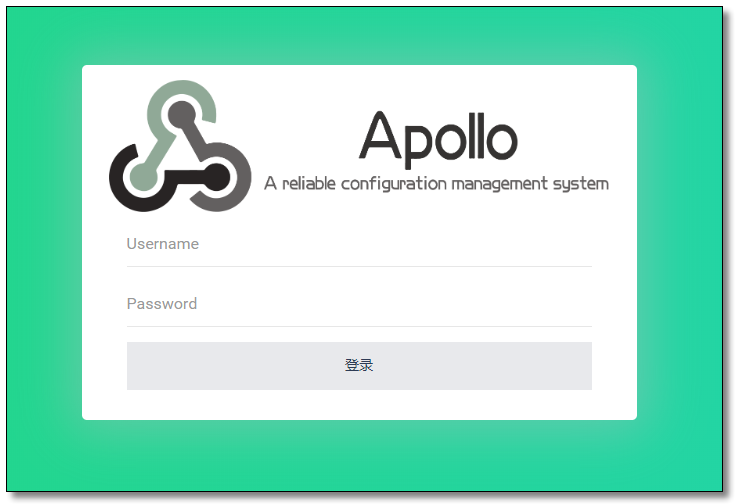The image size is (735, 504).
Task: Click the reliable configuration management tagline
Action: pyautogui.click(x=436, y=184)
